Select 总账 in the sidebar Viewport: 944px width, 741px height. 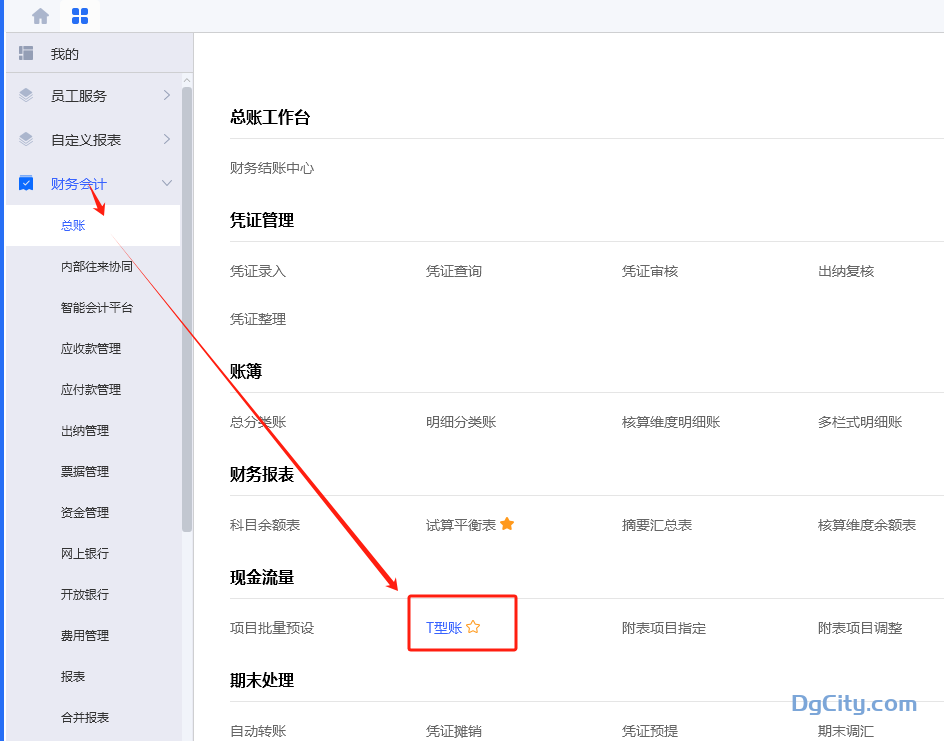click(x=73, y=226)
